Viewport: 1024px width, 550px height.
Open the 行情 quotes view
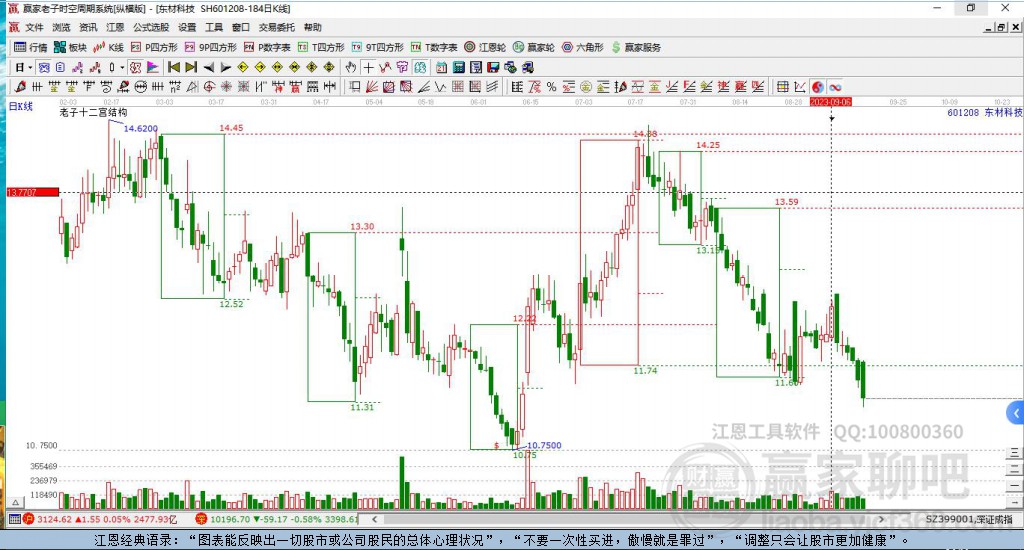[x=31, y=47]
